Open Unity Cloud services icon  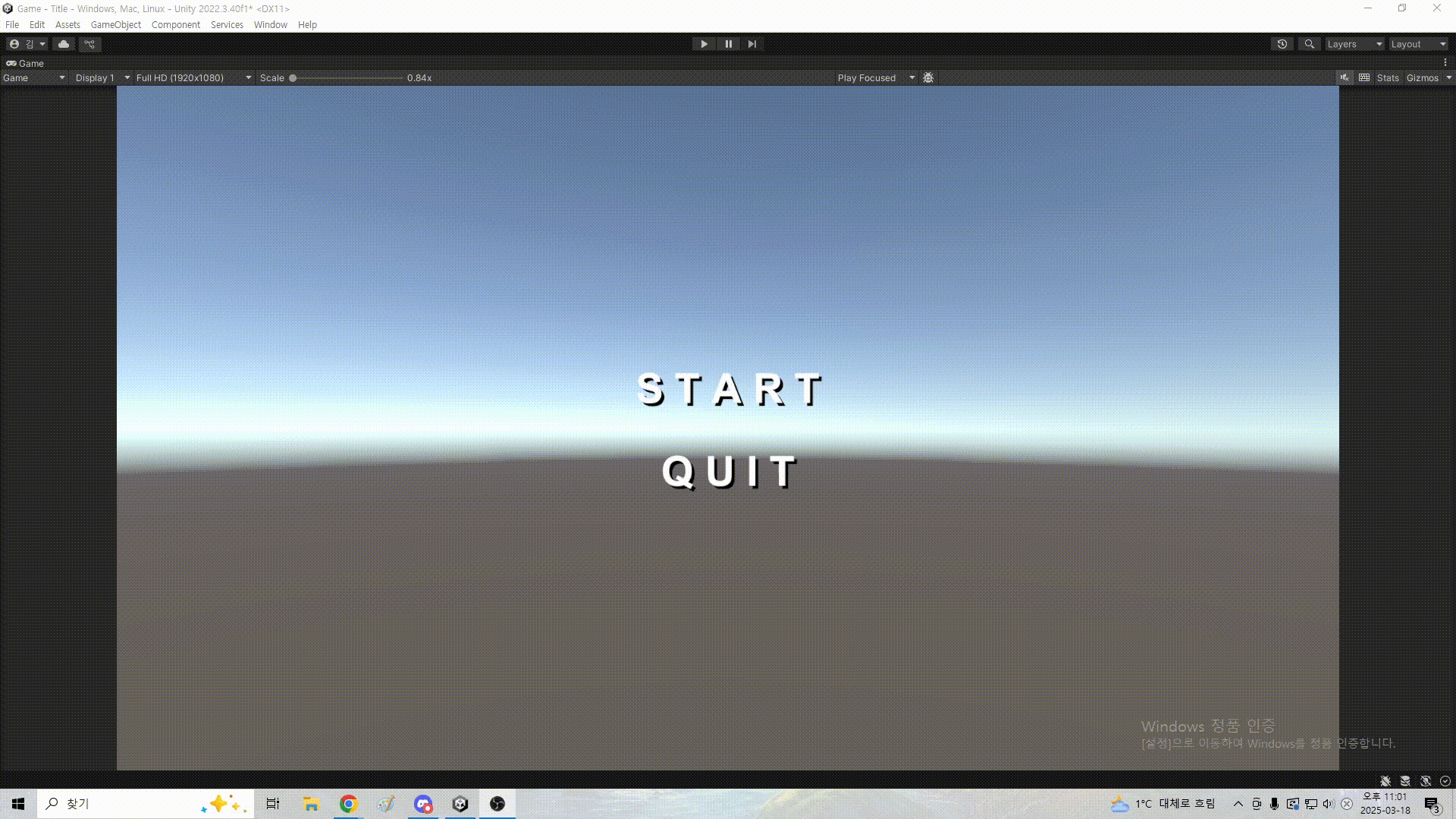(64, 44)
